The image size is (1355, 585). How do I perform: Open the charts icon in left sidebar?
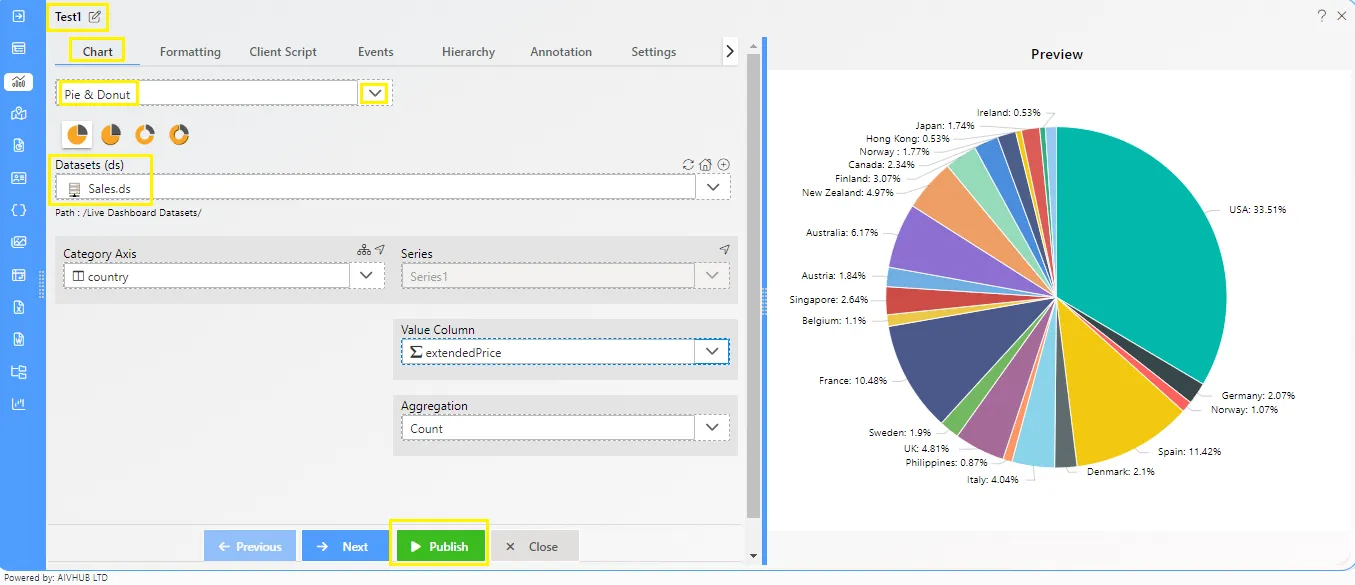pos(18,82)
